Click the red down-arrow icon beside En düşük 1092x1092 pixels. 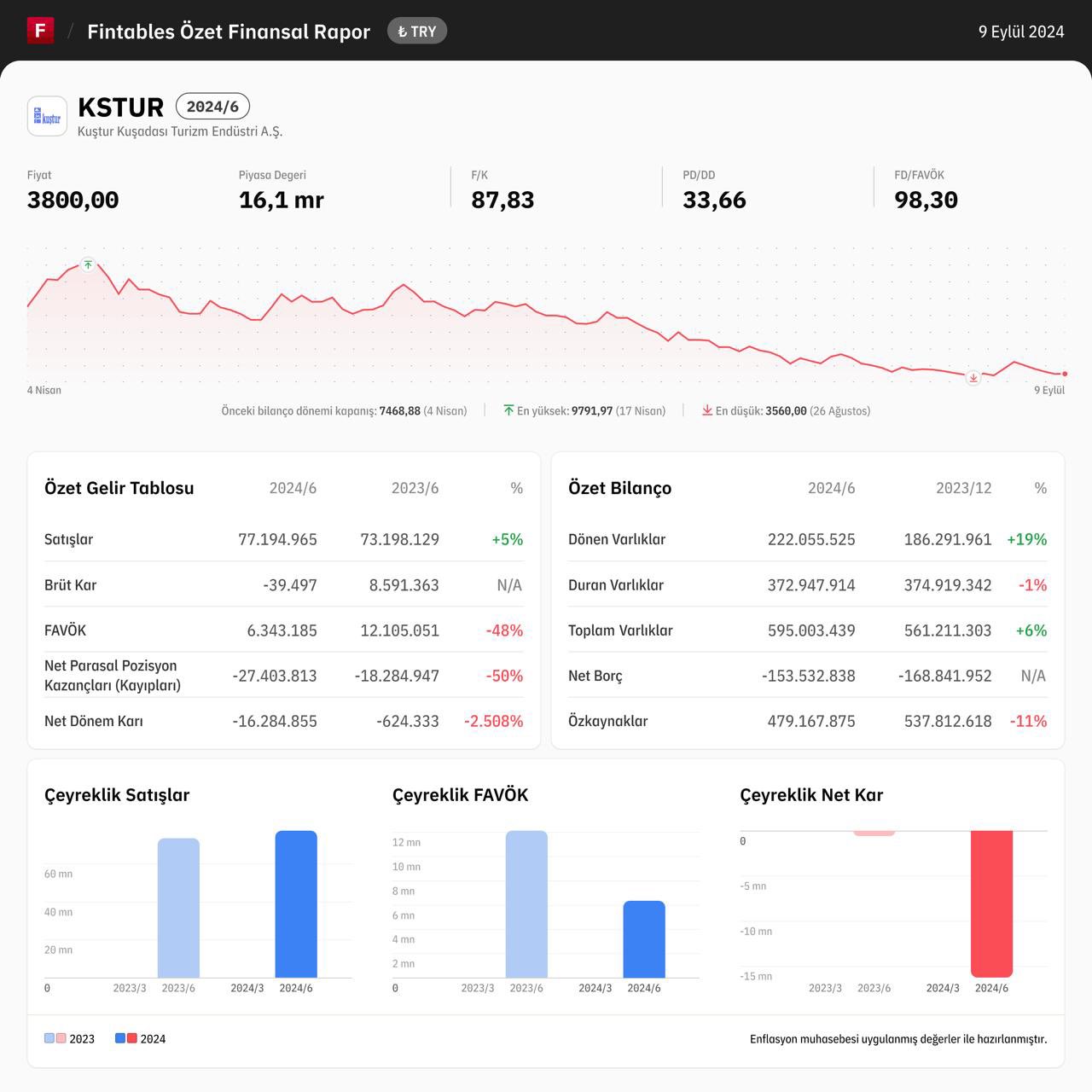[707, 410]
